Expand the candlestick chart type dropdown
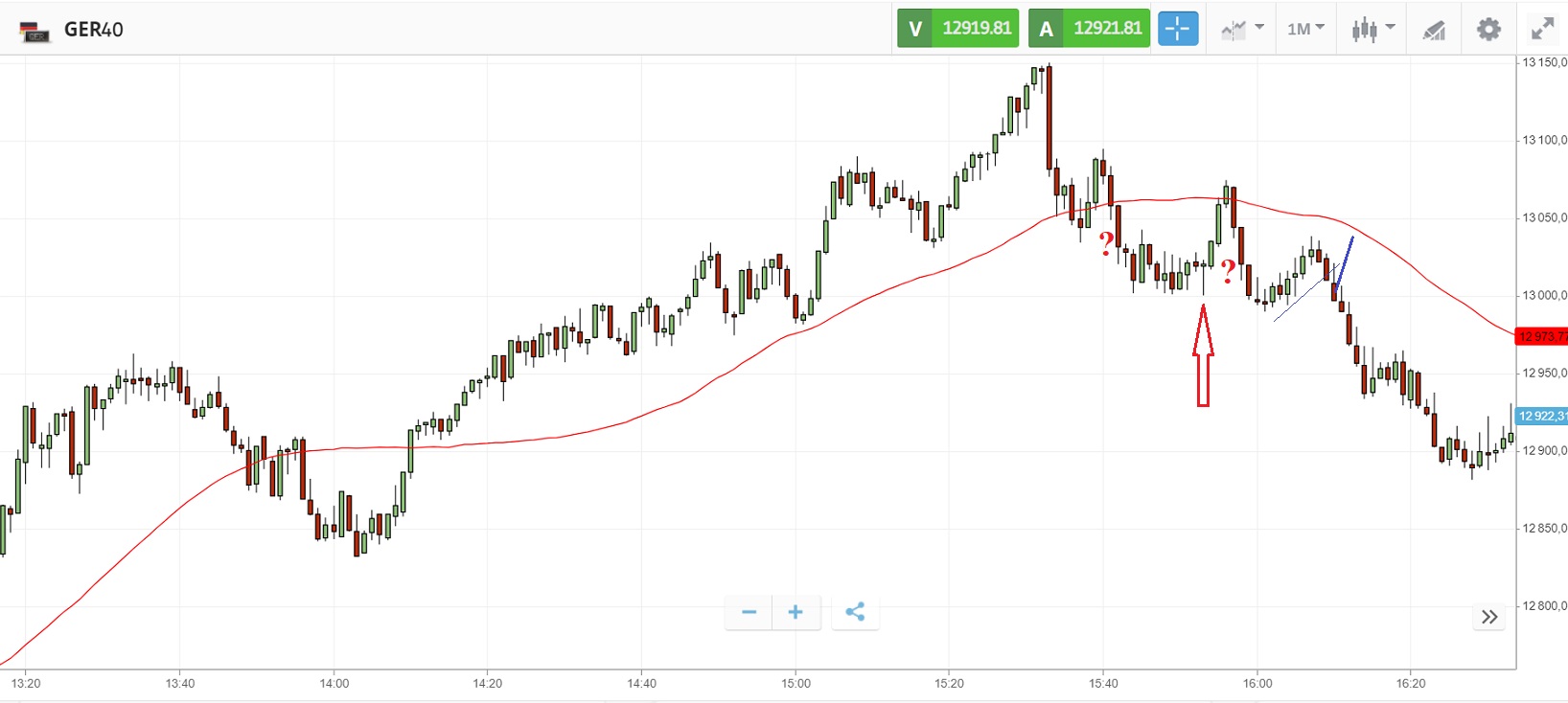This screenshot has width=1568, height=703. pos(1372,29)
